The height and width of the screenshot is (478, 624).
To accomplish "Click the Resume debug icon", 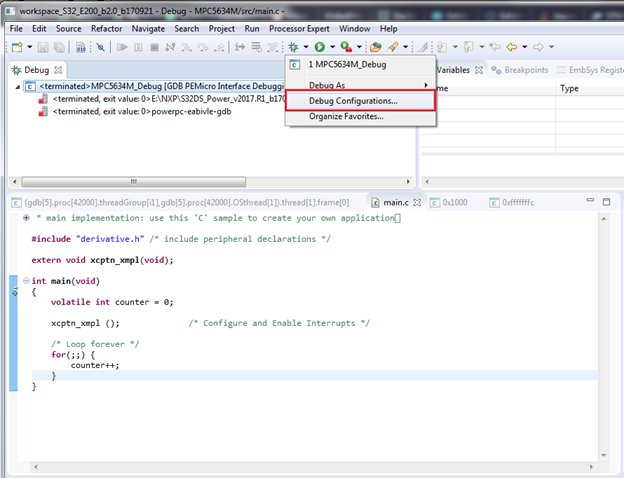I will pos(122,47).
